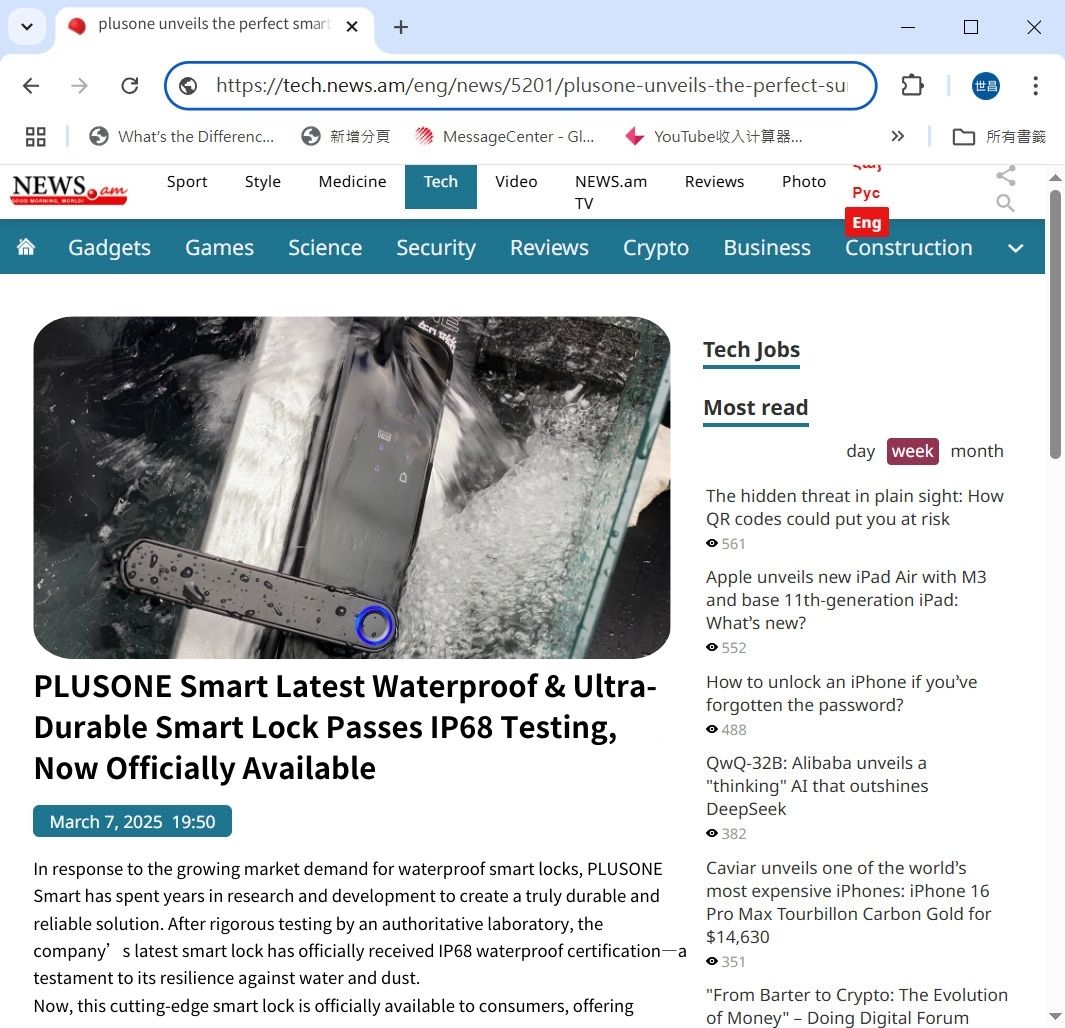Open "What's the Differenc..." bookmark
Screen dimensions: 1065x1028
point(181,136)
